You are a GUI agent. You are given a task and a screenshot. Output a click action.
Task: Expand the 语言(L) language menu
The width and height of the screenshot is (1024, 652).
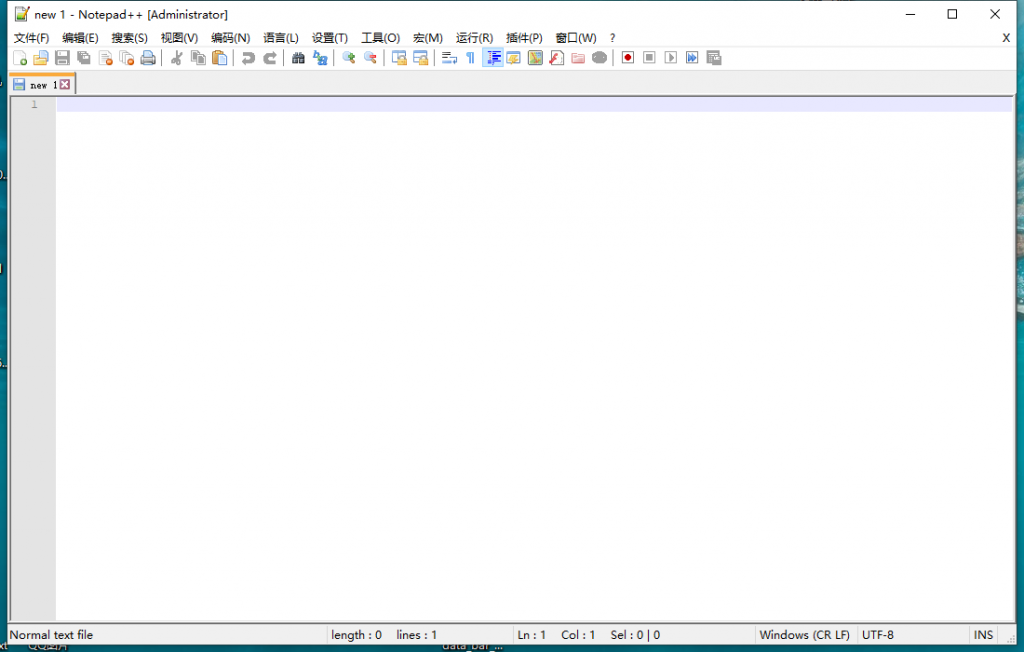click(x=281, y=38)
